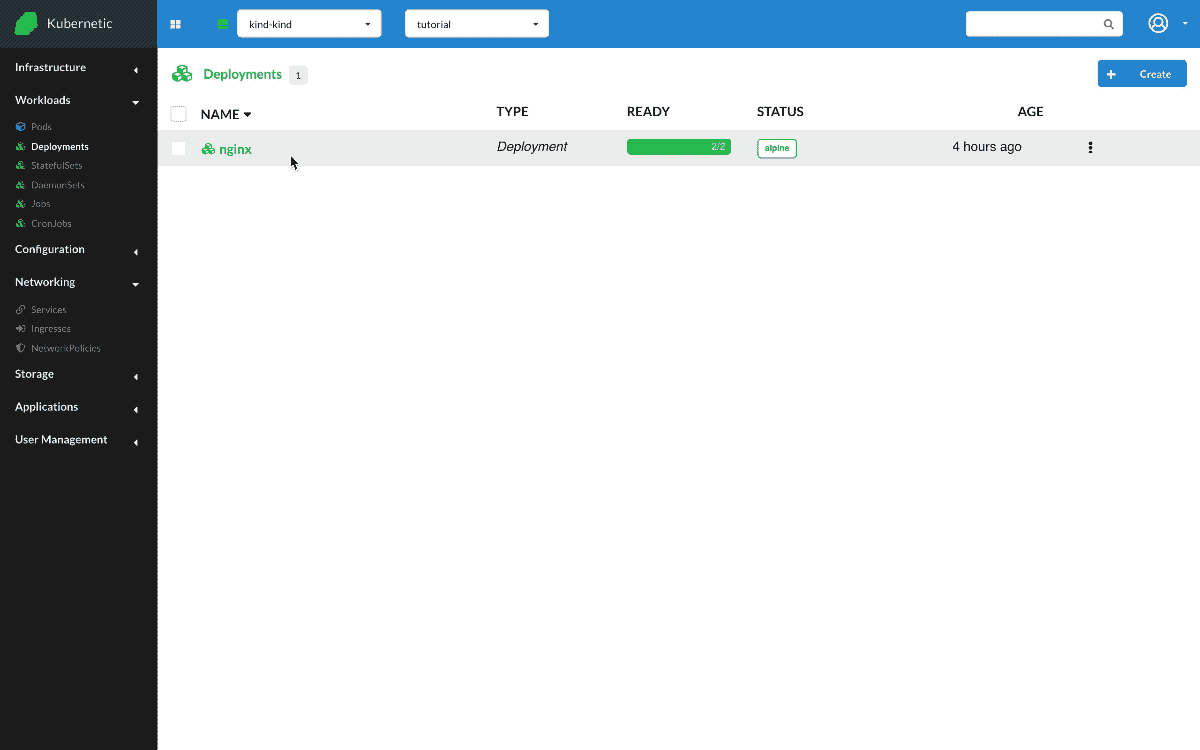Open the user account avatar icon
Screen dimensions: 1200x750
click(1158, 23)
